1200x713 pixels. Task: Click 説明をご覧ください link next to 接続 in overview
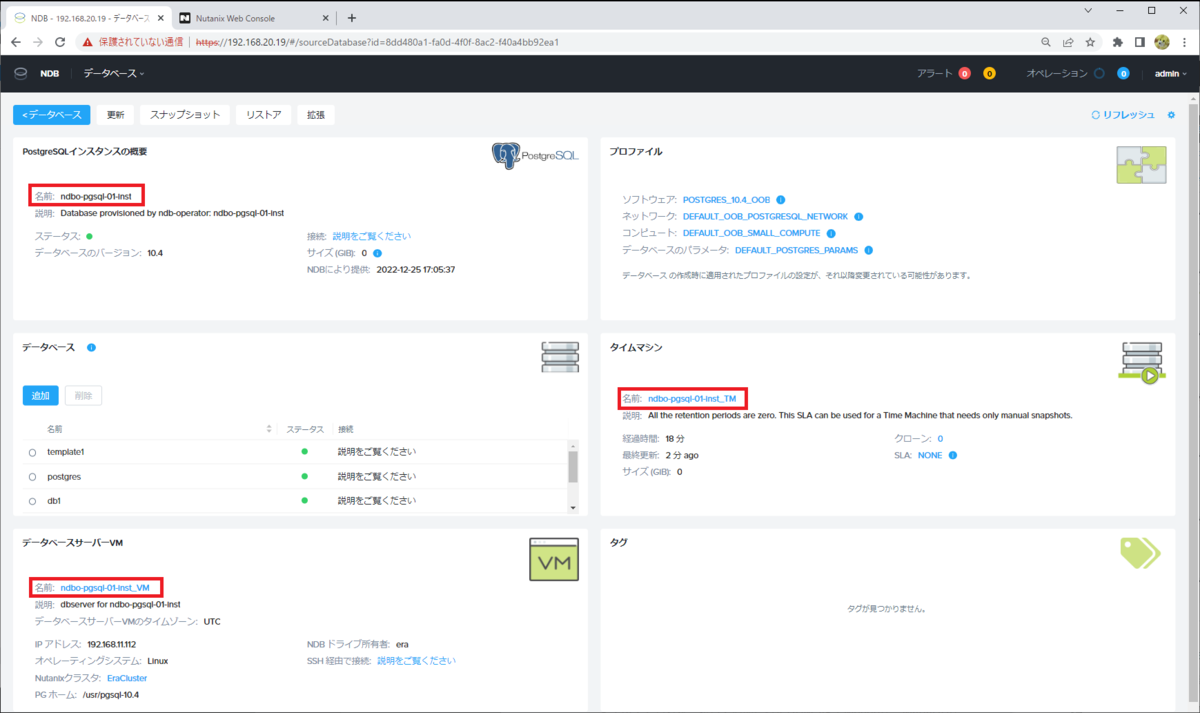click(371, 236)
